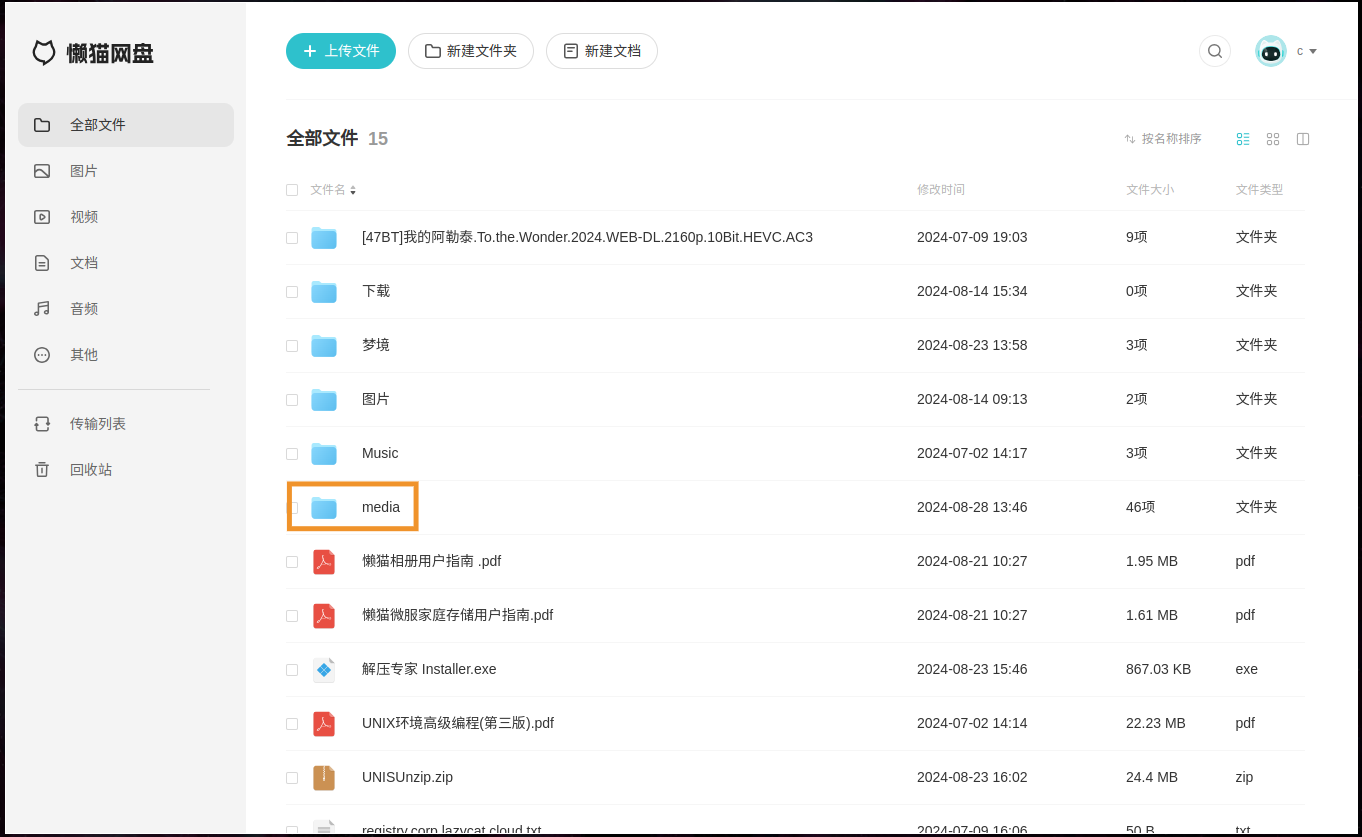The width and height of the screenshot is (1362, 837).
Task: Open file 懒猫微服家庭存储用户指南.pdf
Action: (x=458, y=615)
